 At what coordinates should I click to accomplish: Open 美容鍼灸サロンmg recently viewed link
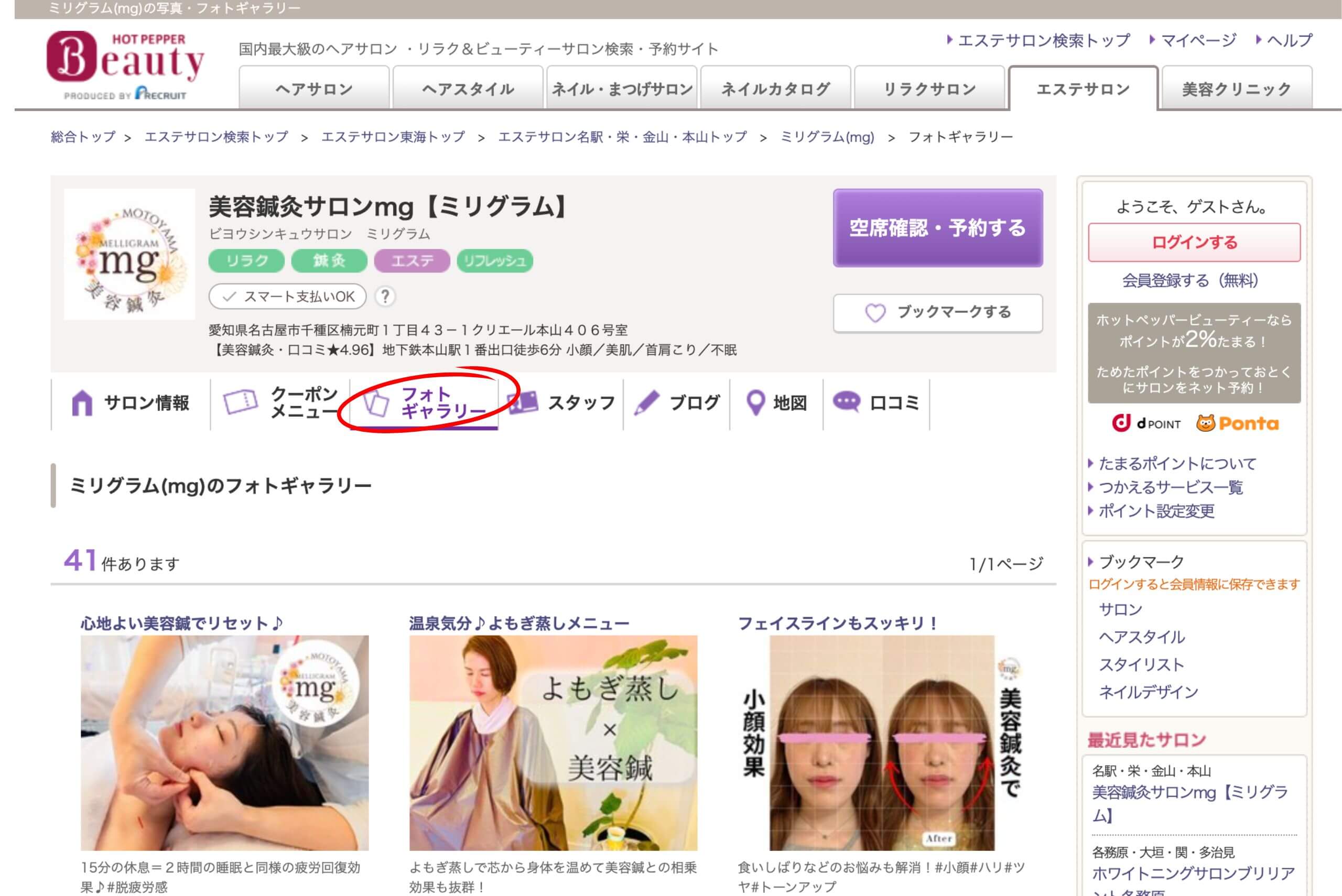(1190, 803)
